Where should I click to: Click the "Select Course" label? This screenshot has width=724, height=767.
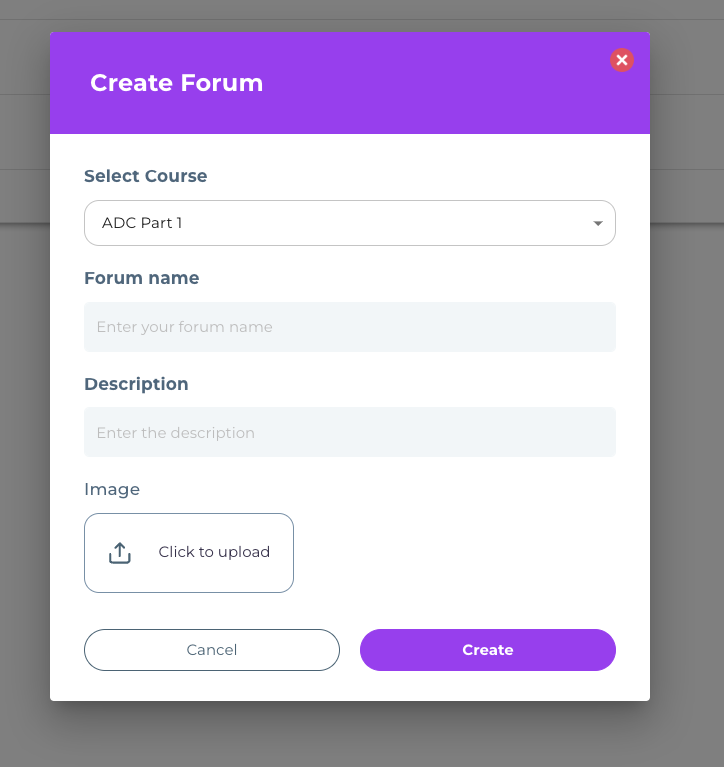tap(146, 176)
